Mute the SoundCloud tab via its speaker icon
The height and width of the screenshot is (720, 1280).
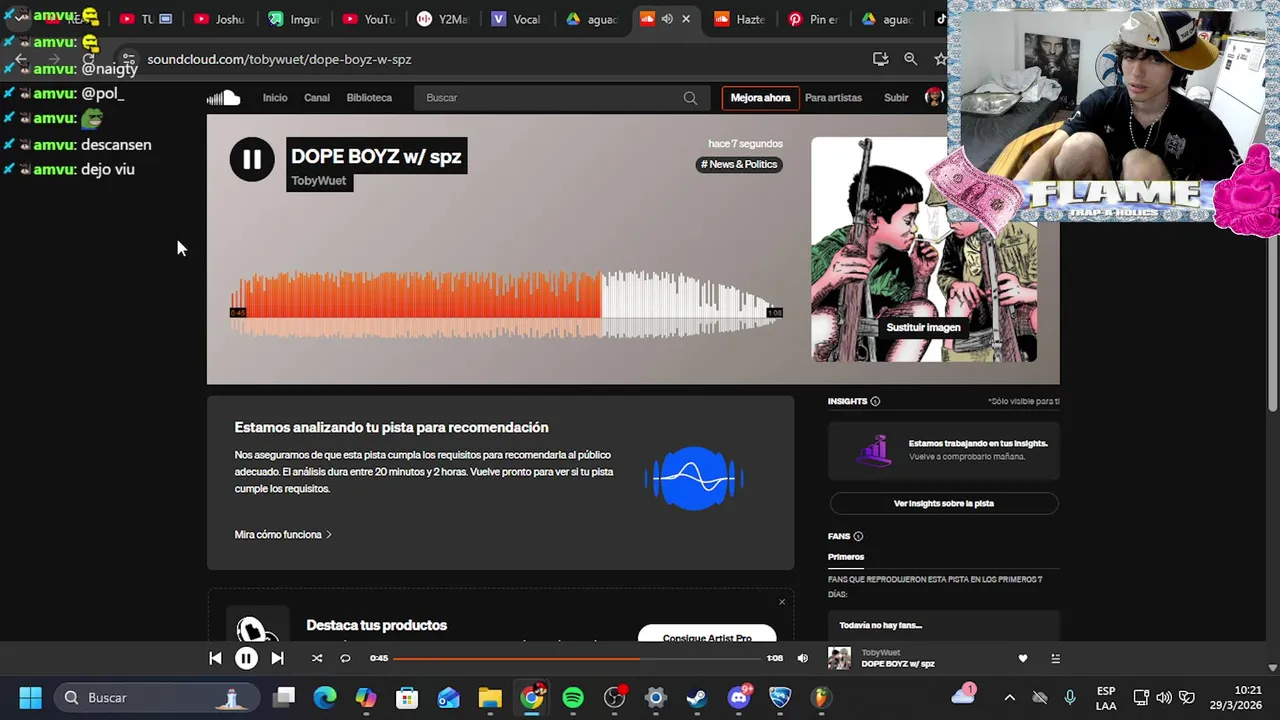pos(667,19)
